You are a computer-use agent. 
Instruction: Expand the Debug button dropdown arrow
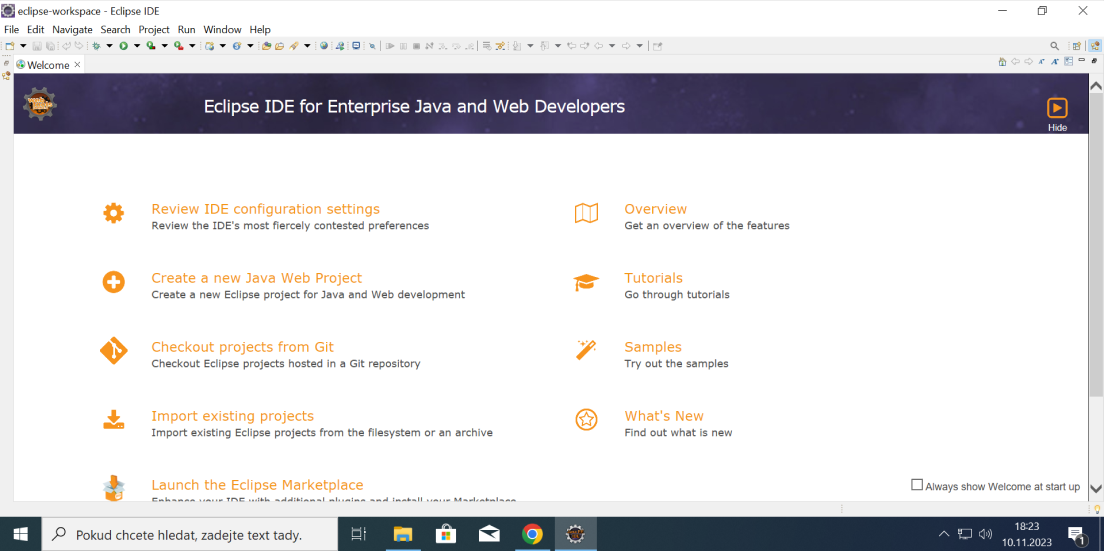tap(109, 46)
